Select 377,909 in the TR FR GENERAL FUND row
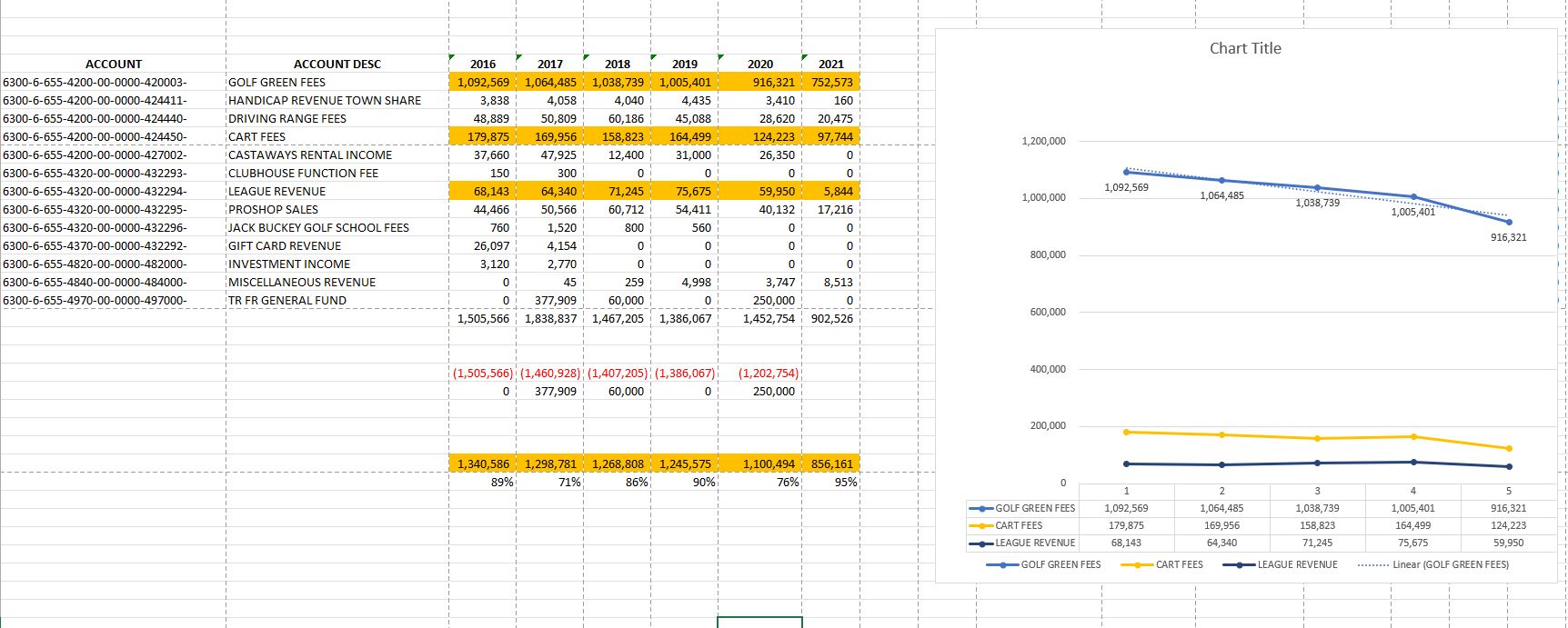 click(x=554, y=300)
